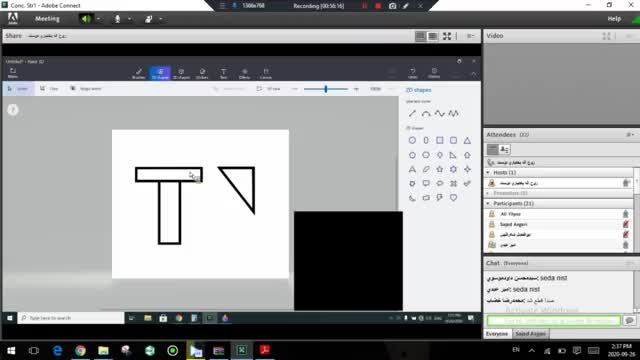
Task: Select the straight line tool
Action: 412,113
